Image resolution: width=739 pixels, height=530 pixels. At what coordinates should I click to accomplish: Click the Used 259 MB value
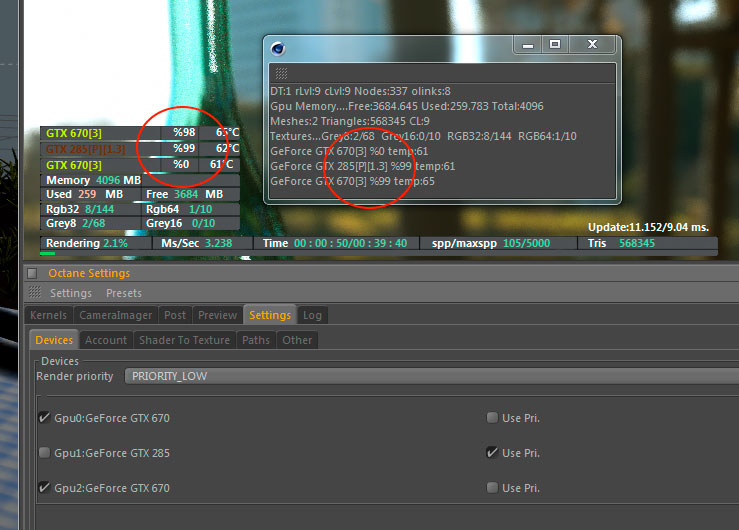[x=84, y=194]
